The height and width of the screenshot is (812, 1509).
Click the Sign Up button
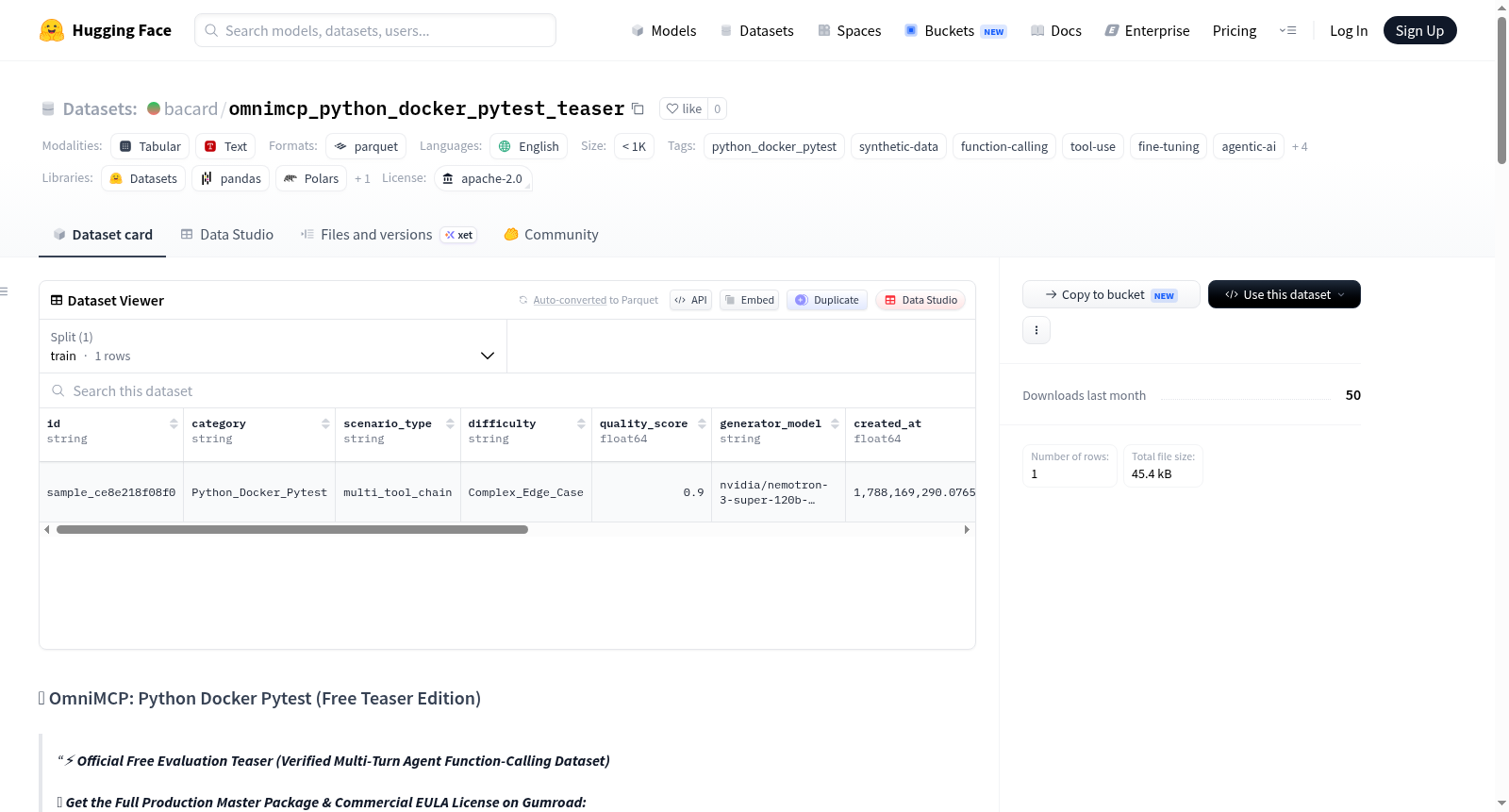click(1420, 30)
